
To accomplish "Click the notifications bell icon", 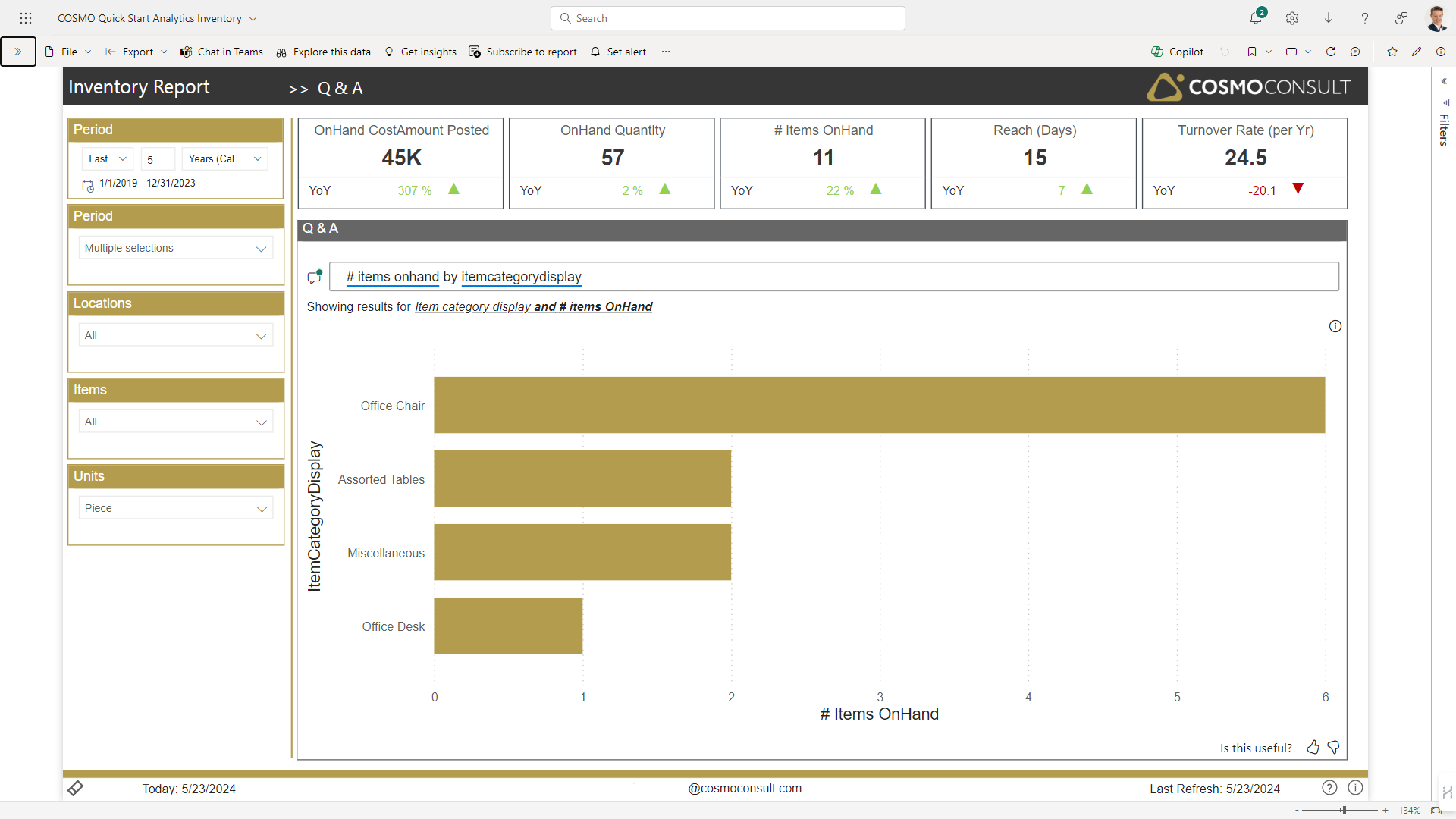I will click(1256, 18).
